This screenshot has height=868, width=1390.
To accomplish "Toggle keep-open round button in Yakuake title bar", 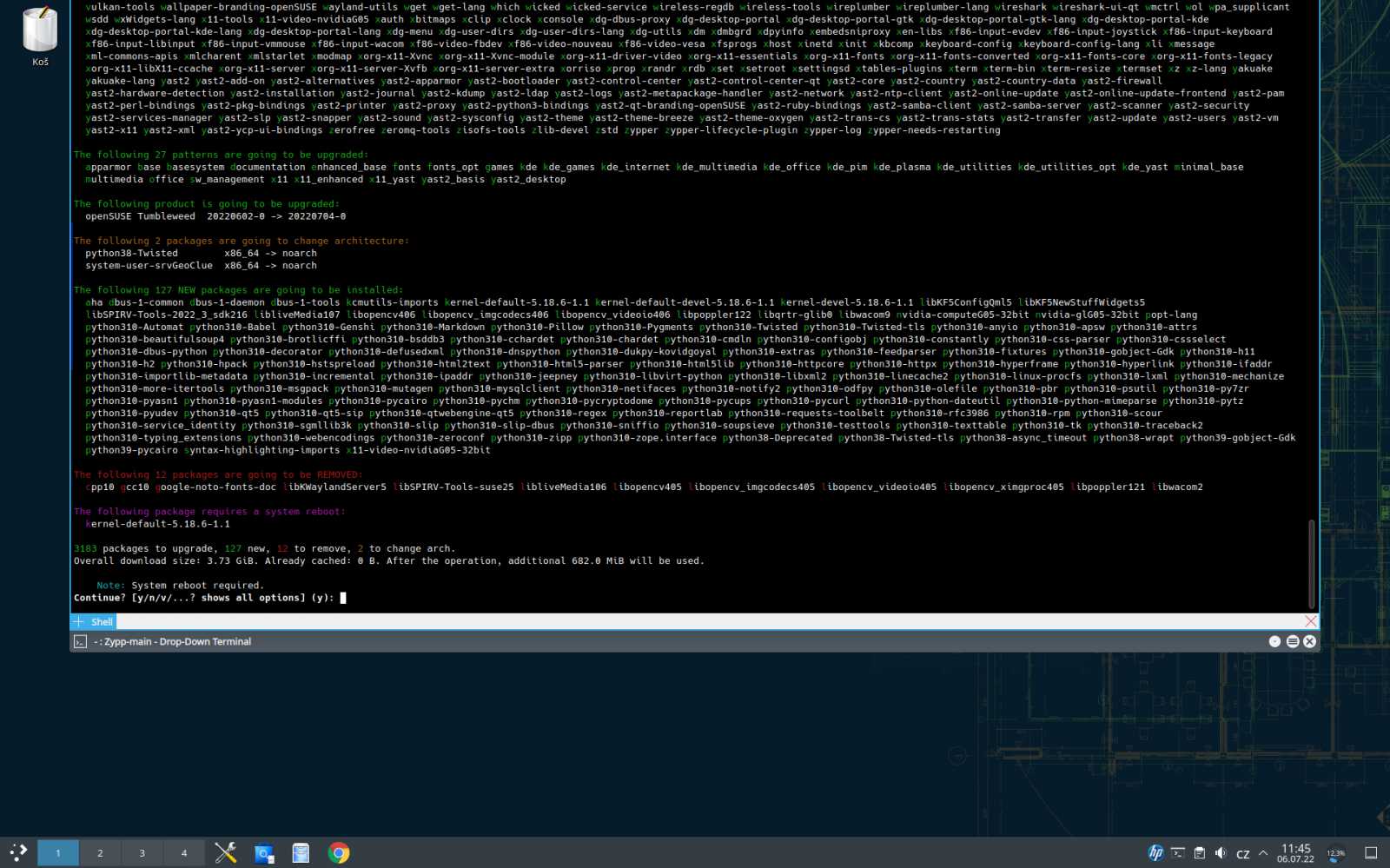I will (1274, 641).
